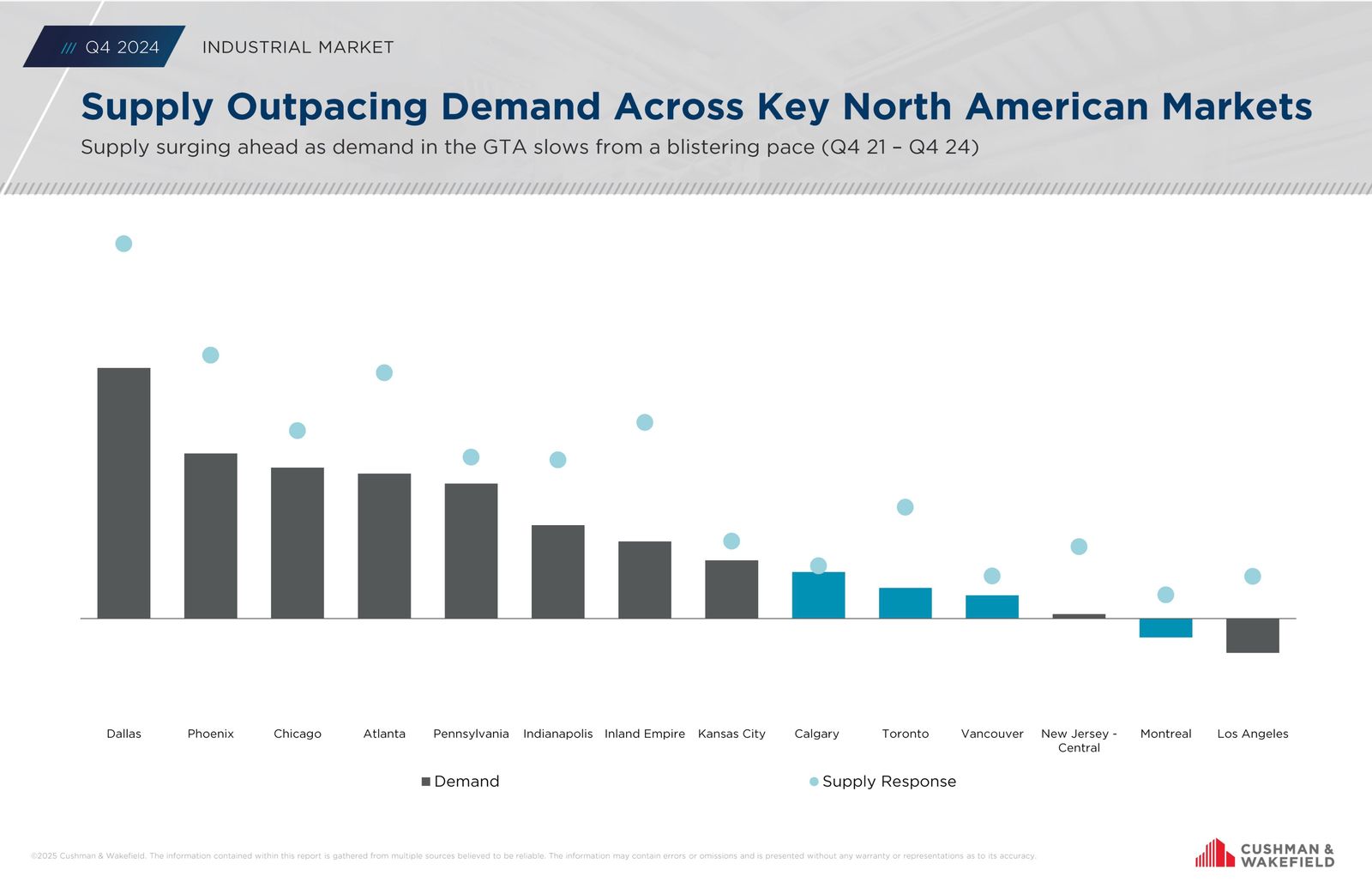Select the Dallas supply response dot

123,244
